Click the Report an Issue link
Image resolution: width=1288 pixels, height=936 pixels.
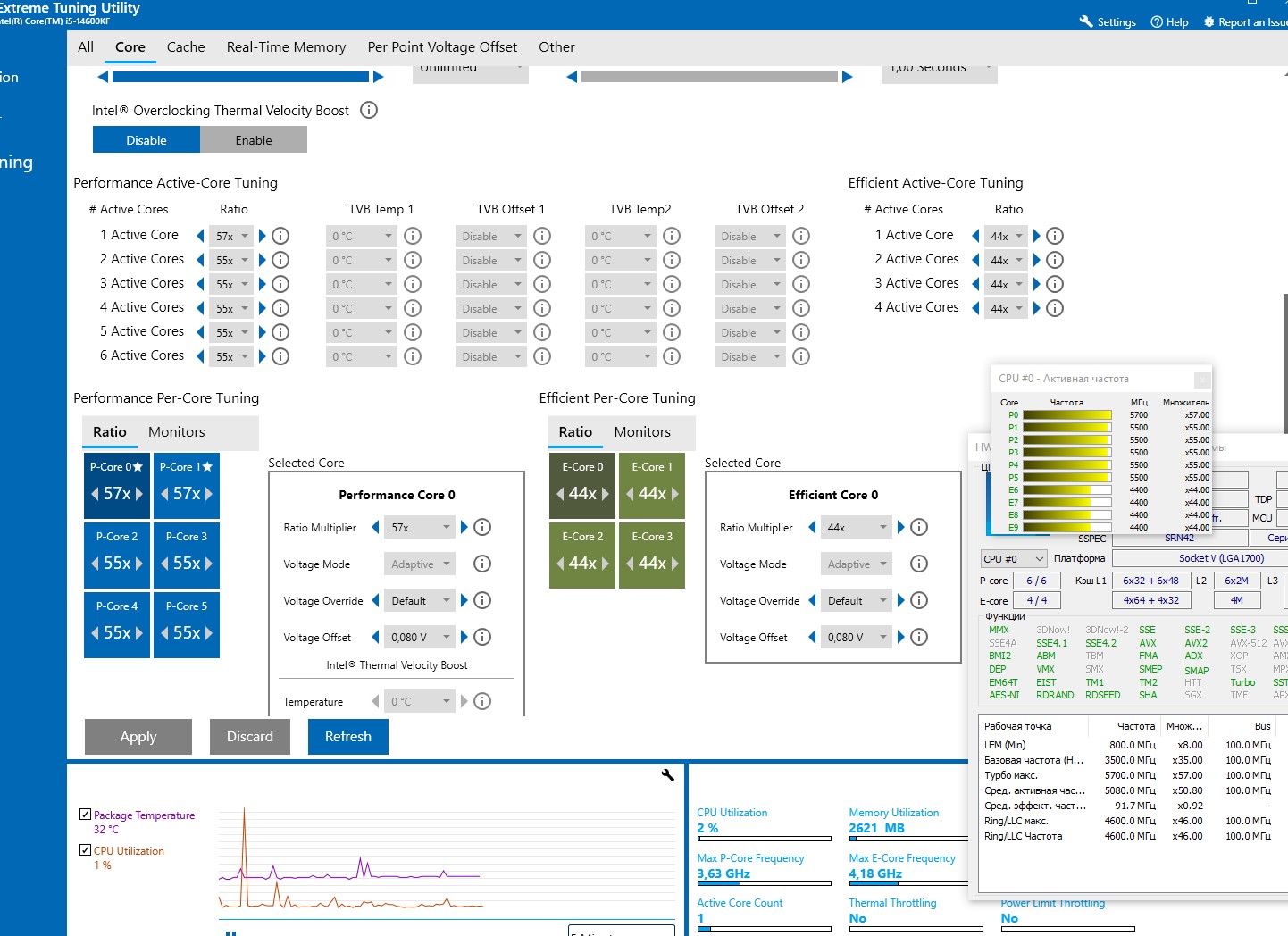click(x=1253, y=21)
